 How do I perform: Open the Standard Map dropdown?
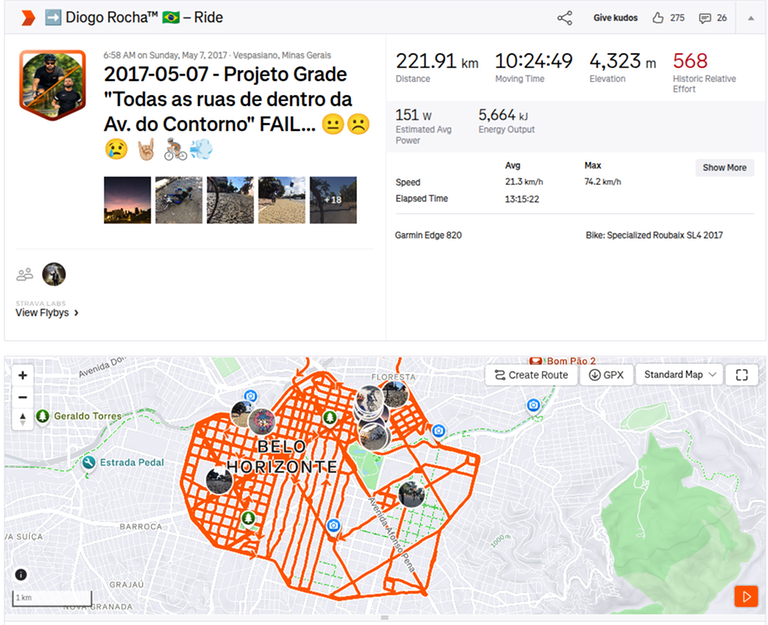(679, 375)
